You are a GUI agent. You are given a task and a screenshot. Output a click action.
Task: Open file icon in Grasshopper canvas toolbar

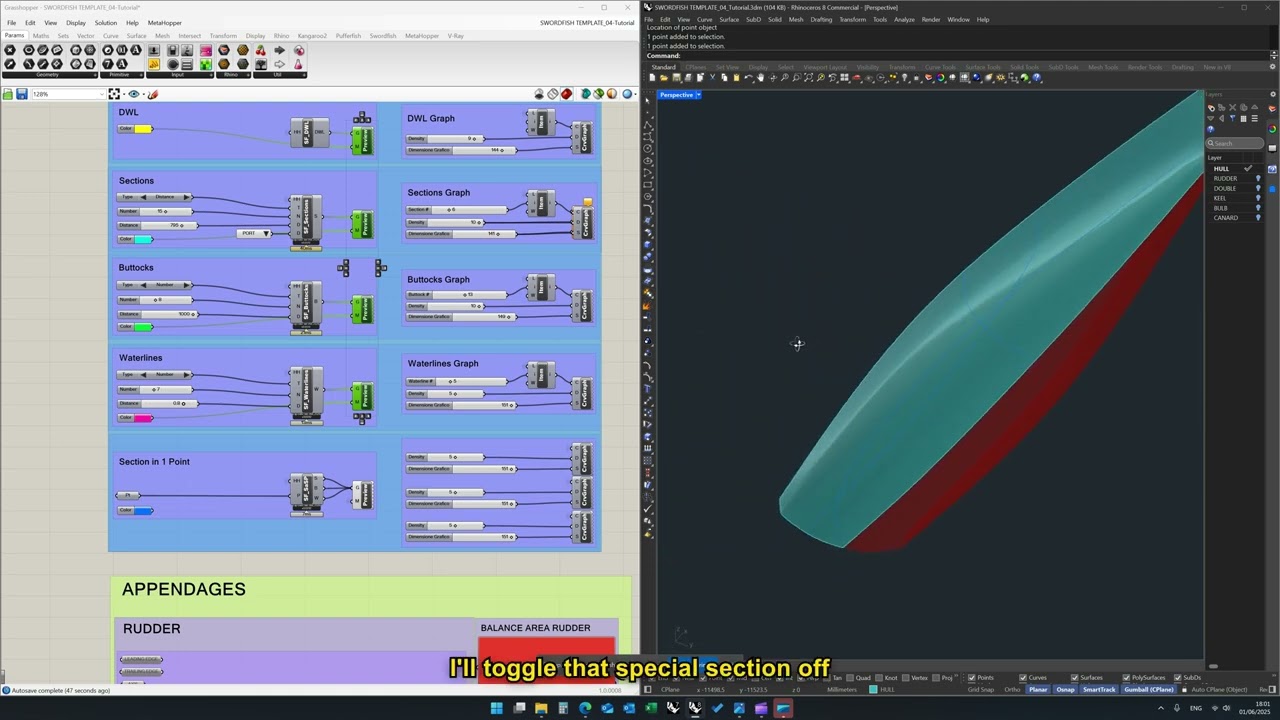point(8,94)
